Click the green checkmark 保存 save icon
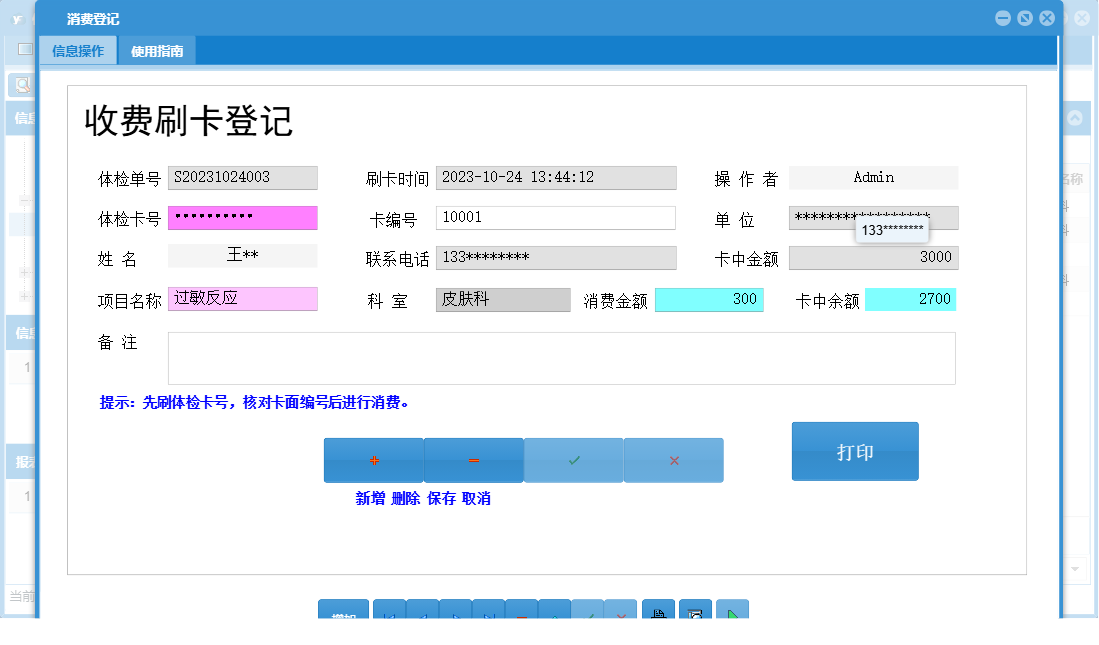Screen dimensions: 1099x645 573,460
